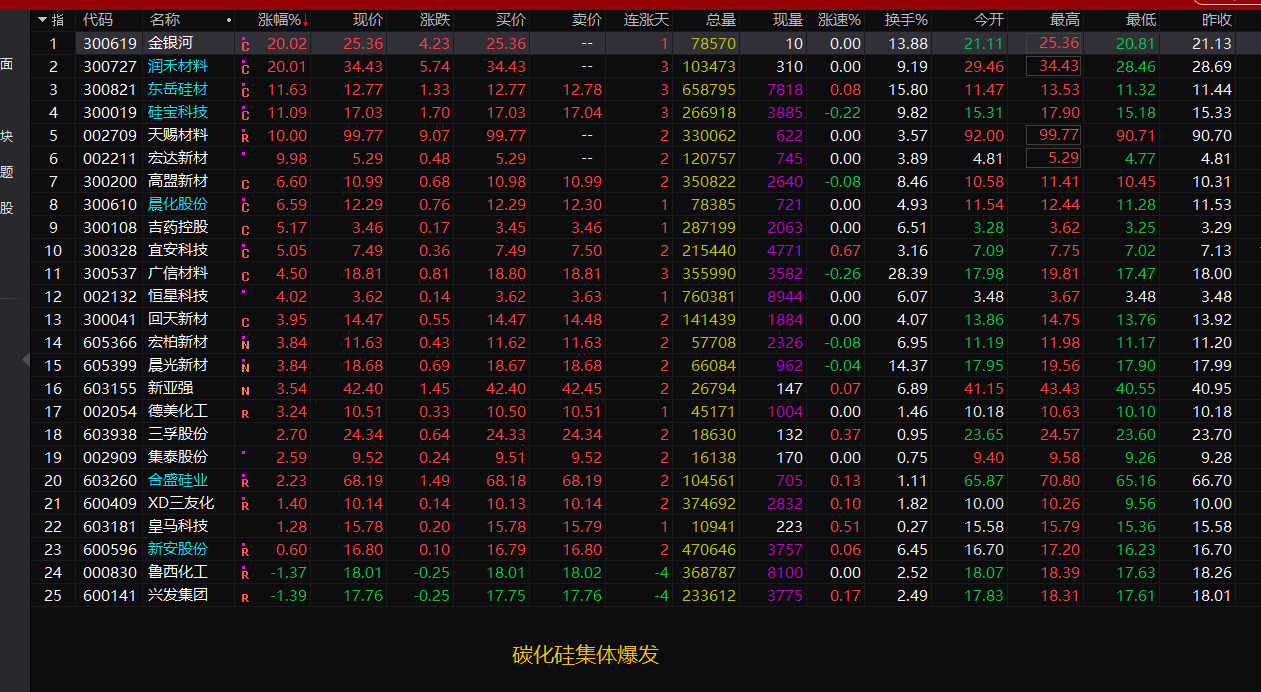This screenshot has width=1261, height=692.
Task: Sort by the 连涨天 column header
Action: point(646,20)
